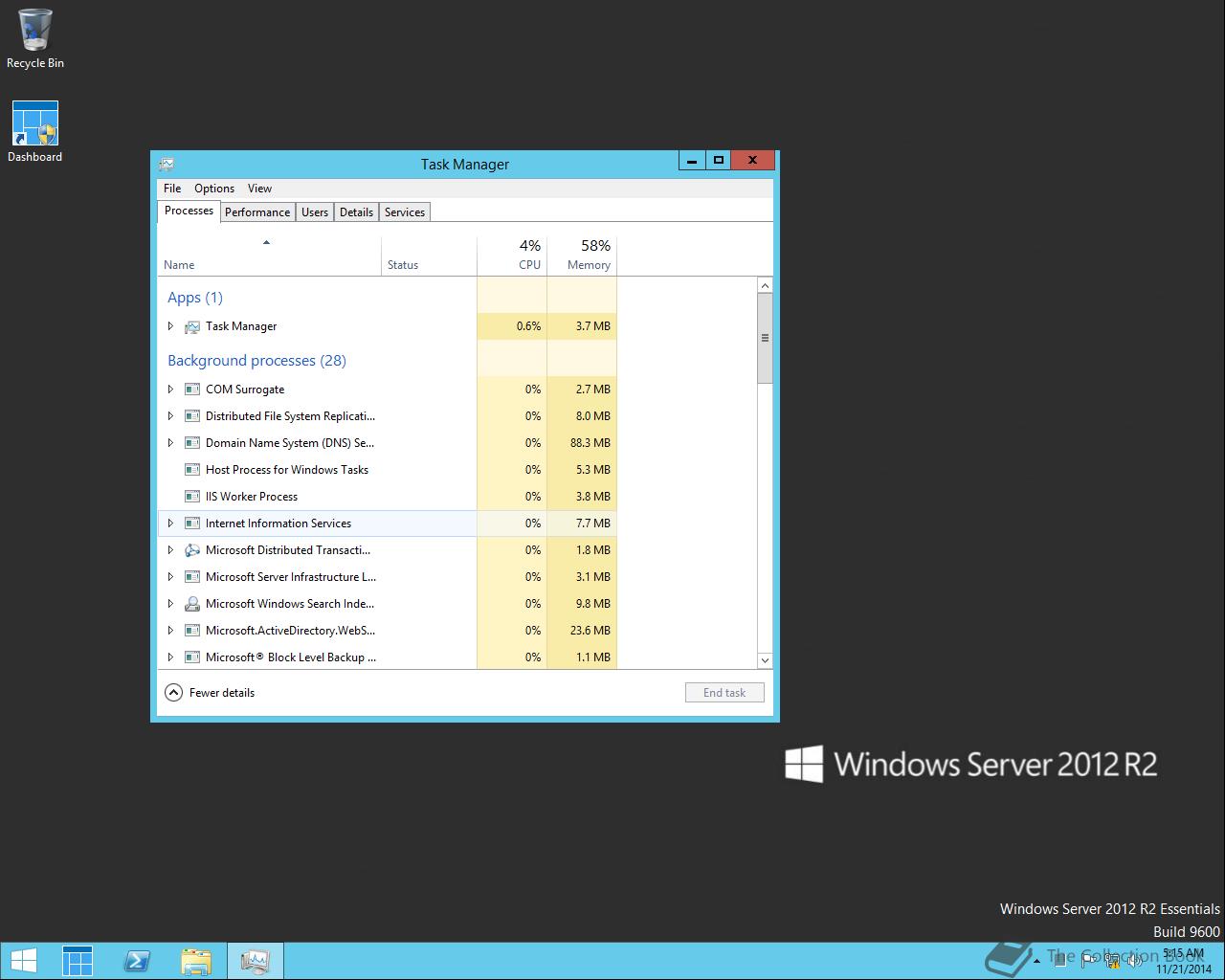This screenshot has height=980, width=1225.
Task: Select the 88.3 MB memory value
Action: [590, 443]
